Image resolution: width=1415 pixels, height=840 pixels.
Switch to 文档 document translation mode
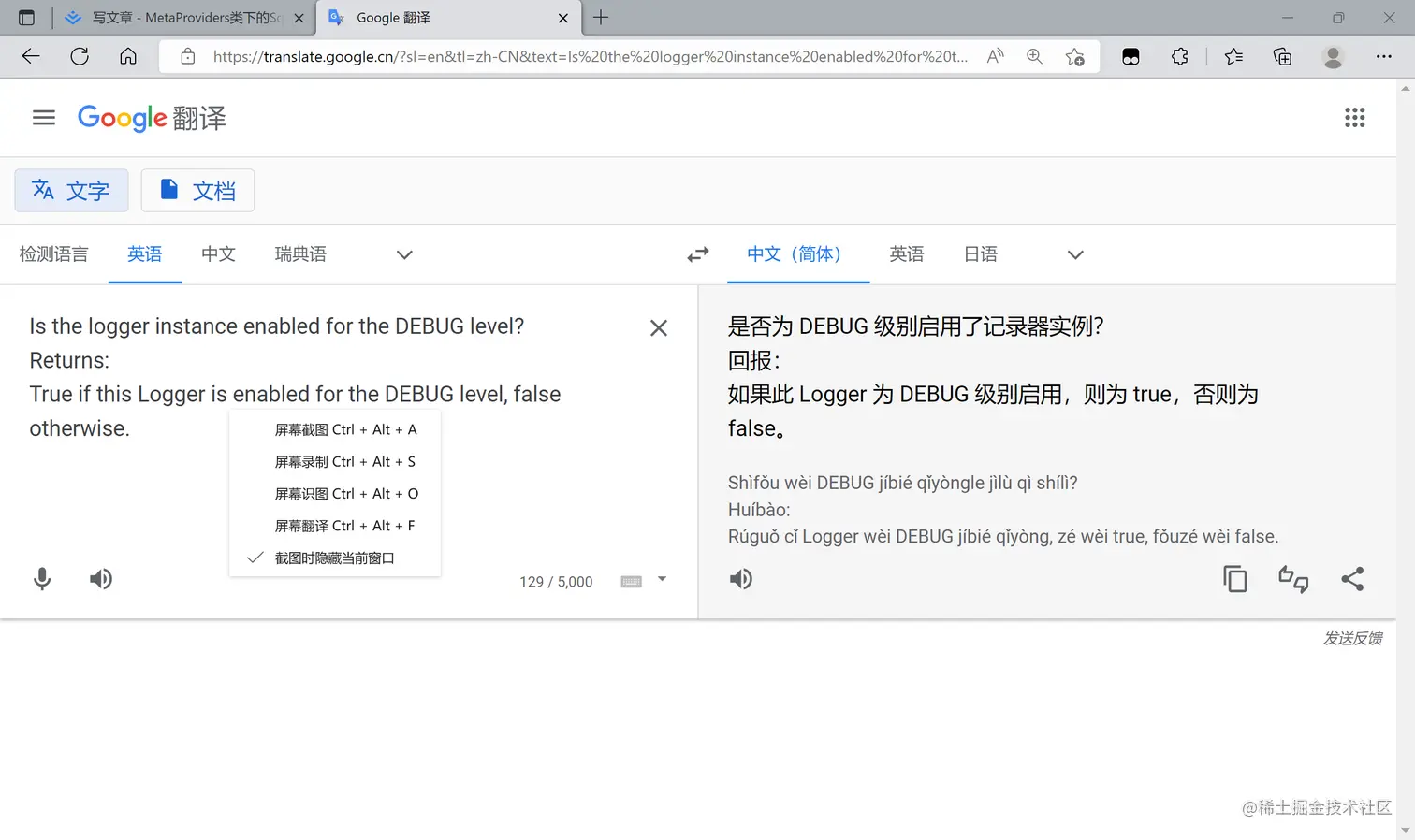point(197,191)
